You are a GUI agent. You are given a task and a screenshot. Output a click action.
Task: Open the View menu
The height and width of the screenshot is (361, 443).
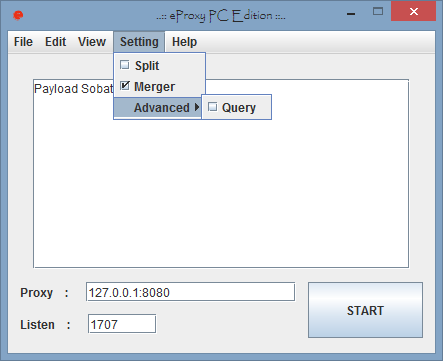pyautogui.click(x=92, y=42)
